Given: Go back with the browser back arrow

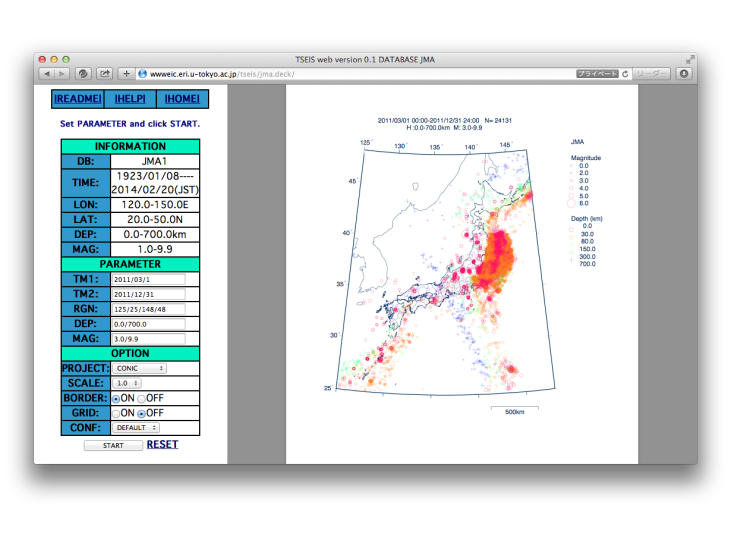Looking at the screenshot, I should coord(47,74).
